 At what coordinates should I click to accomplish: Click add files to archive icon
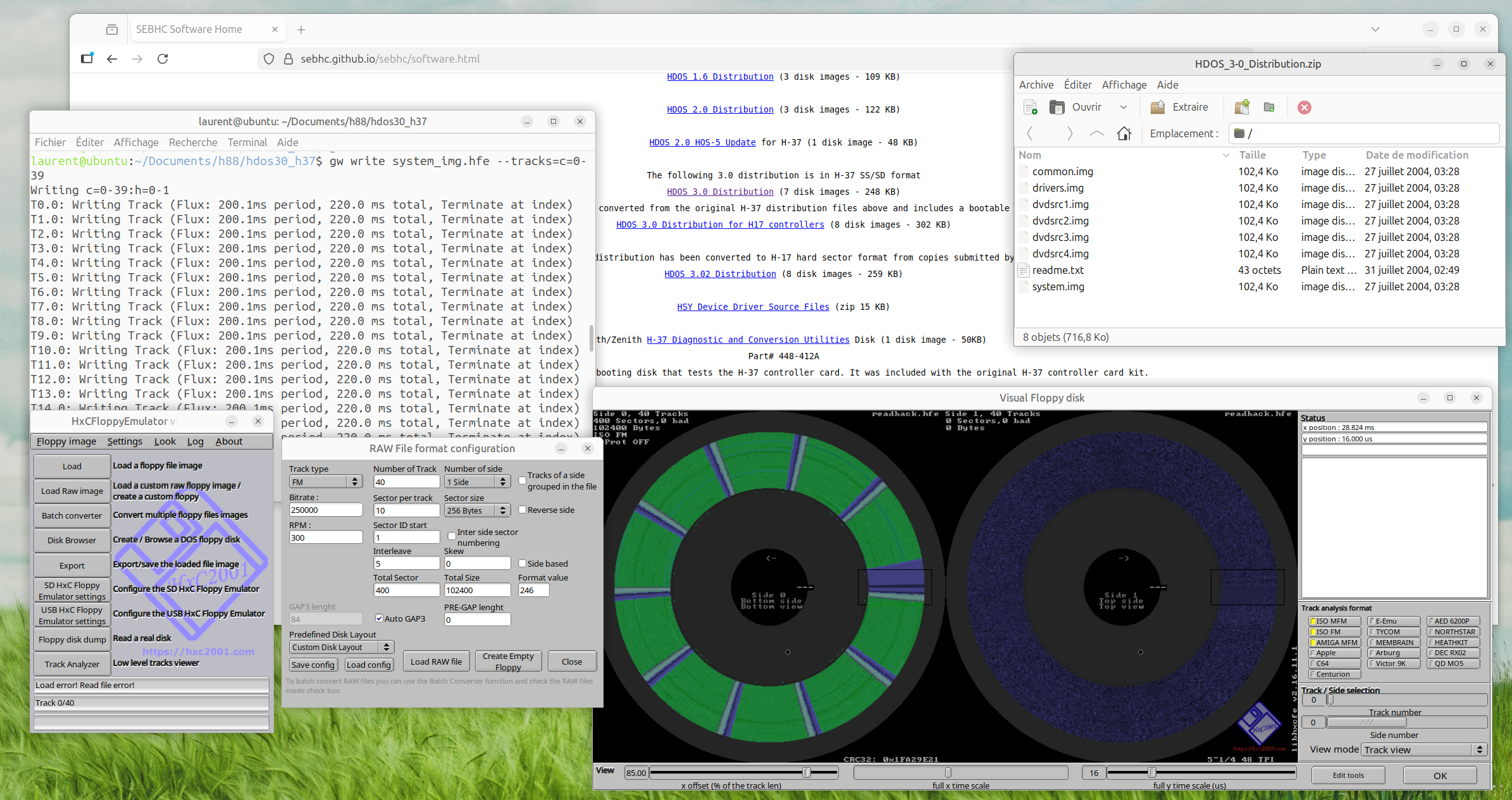(x=1242, y=108)
